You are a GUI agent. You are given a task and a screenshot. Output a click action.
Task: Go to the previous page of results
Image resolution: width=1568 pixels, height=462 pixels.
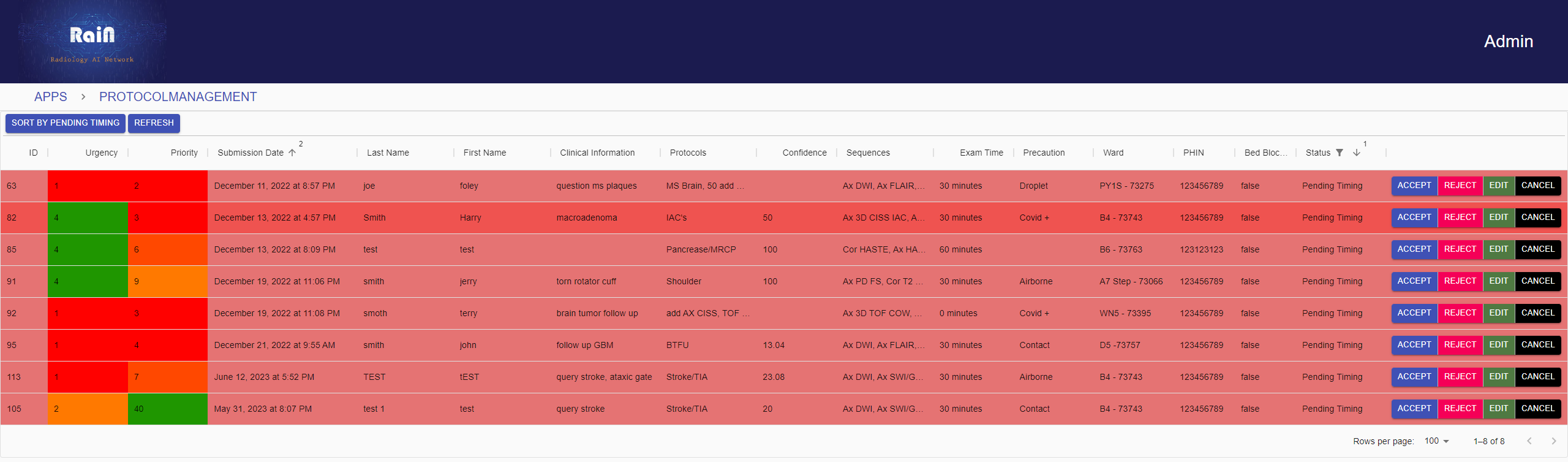(x=1529, y=441)
